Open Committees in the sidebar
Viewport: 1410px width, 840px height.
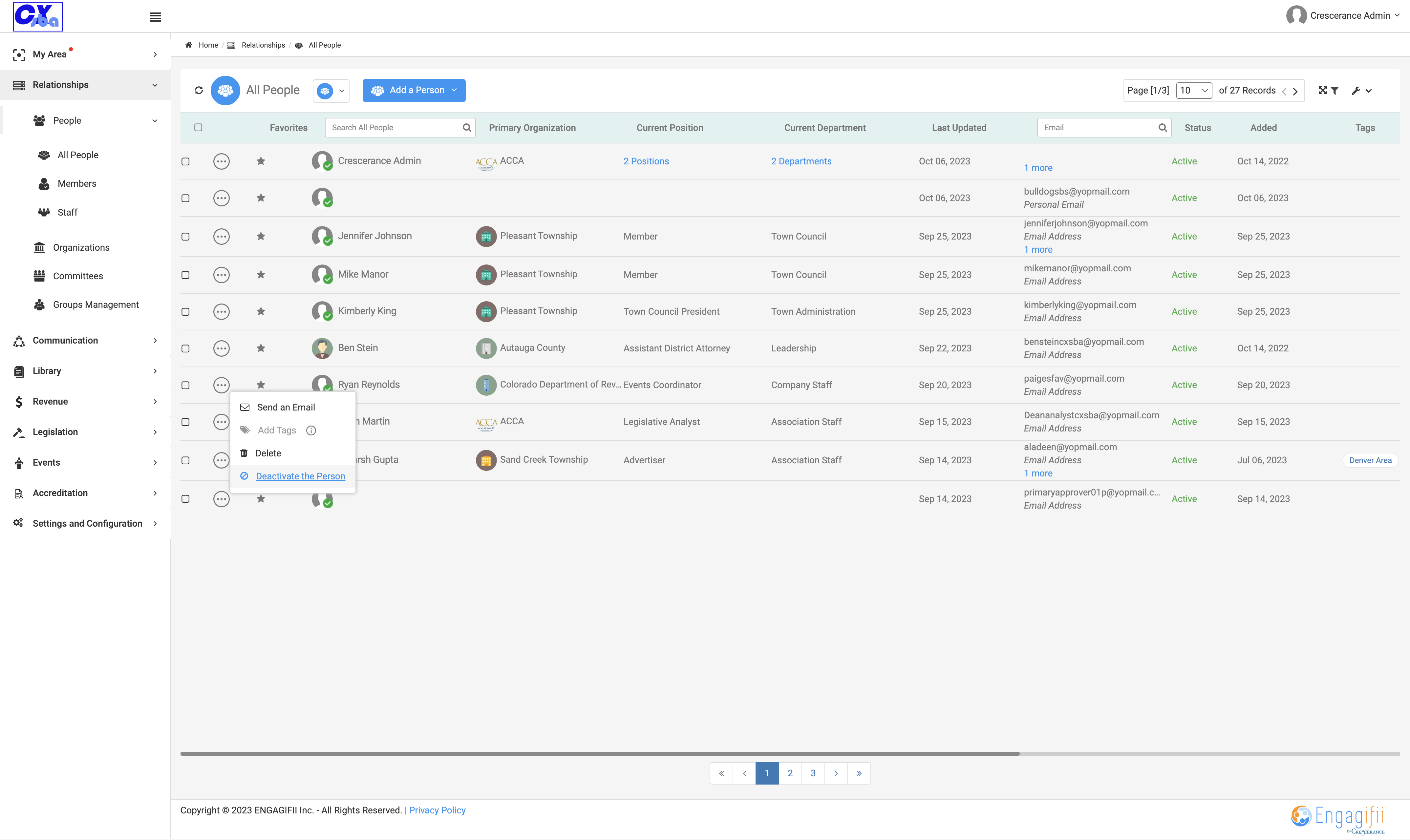78,276
